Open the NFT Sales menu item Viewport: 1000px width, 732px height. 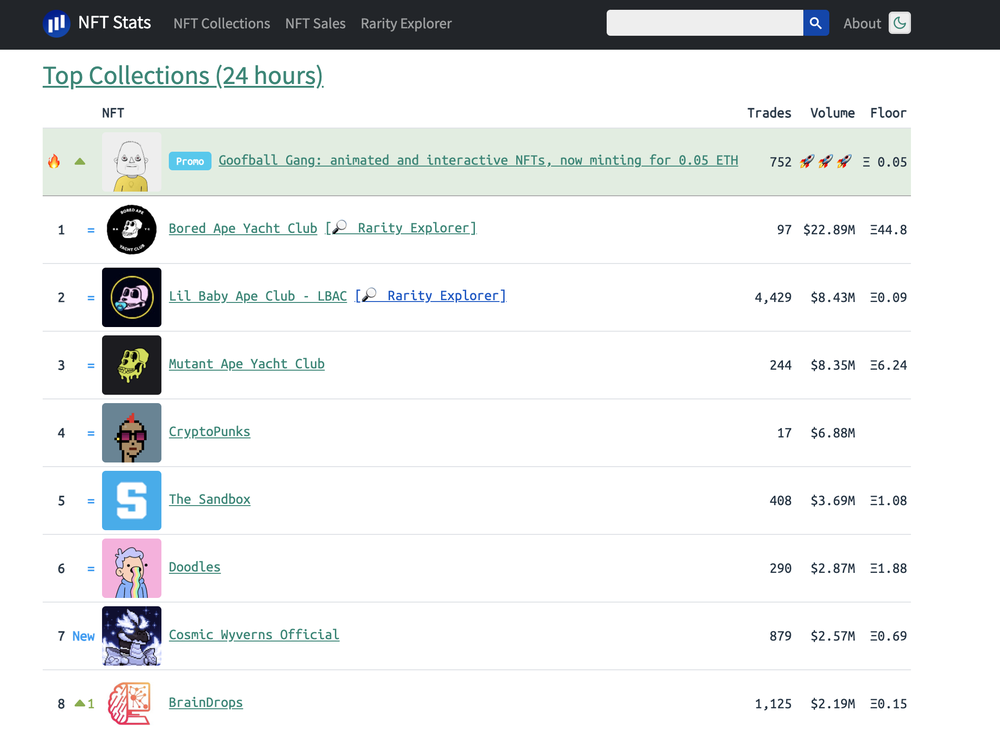(x=315, y=24)
